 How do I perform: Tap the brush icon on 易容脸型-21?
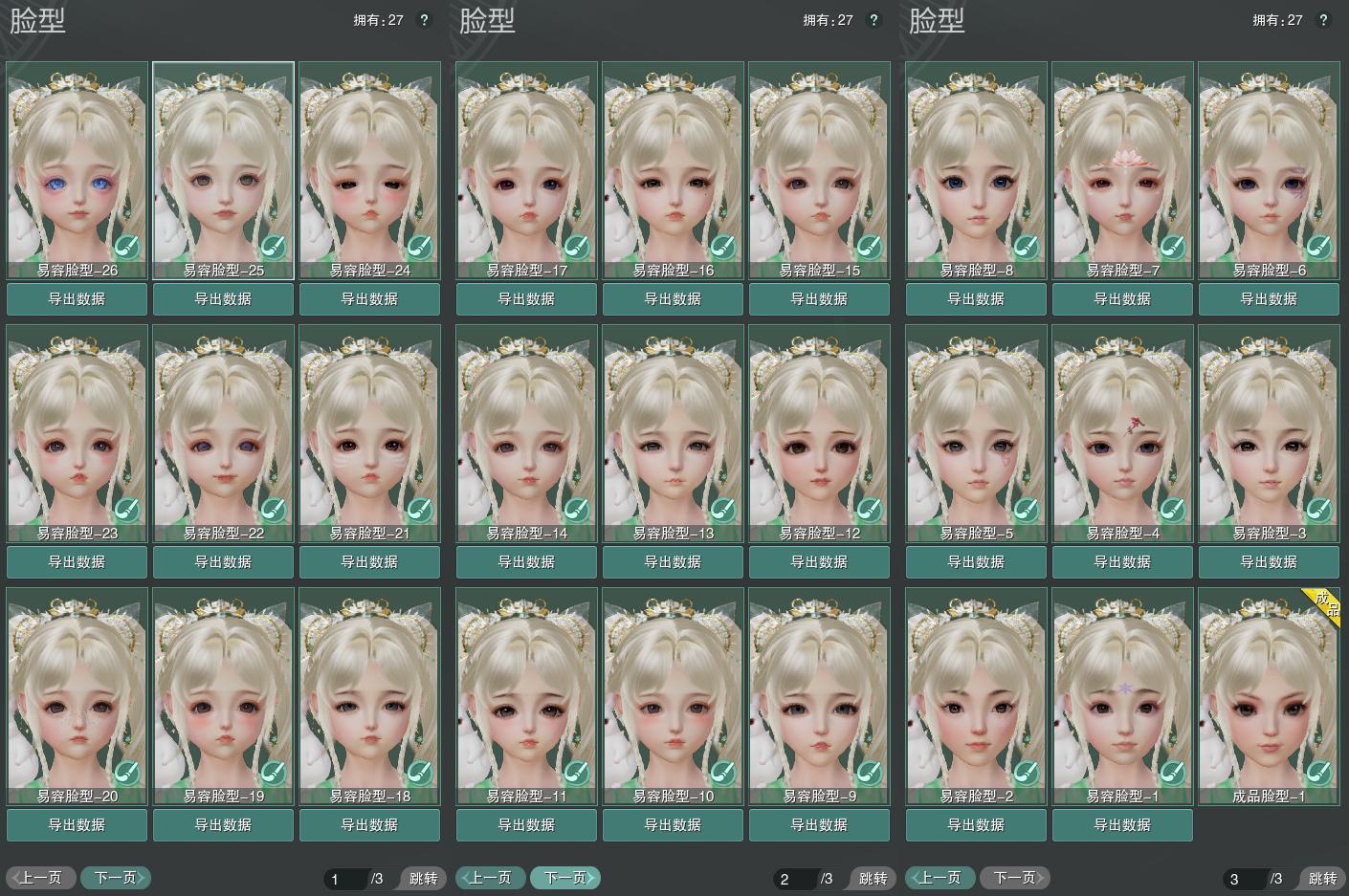pos(419,510)
